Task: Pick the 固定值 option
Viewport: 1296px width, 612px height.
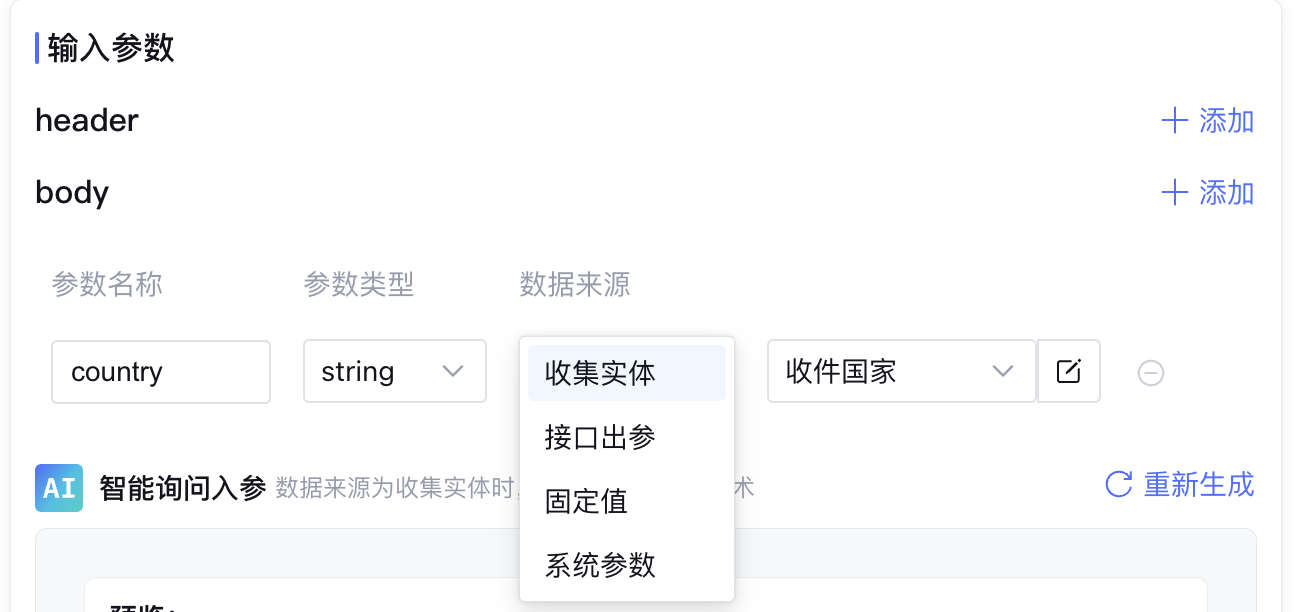Action: click(586, 501)
